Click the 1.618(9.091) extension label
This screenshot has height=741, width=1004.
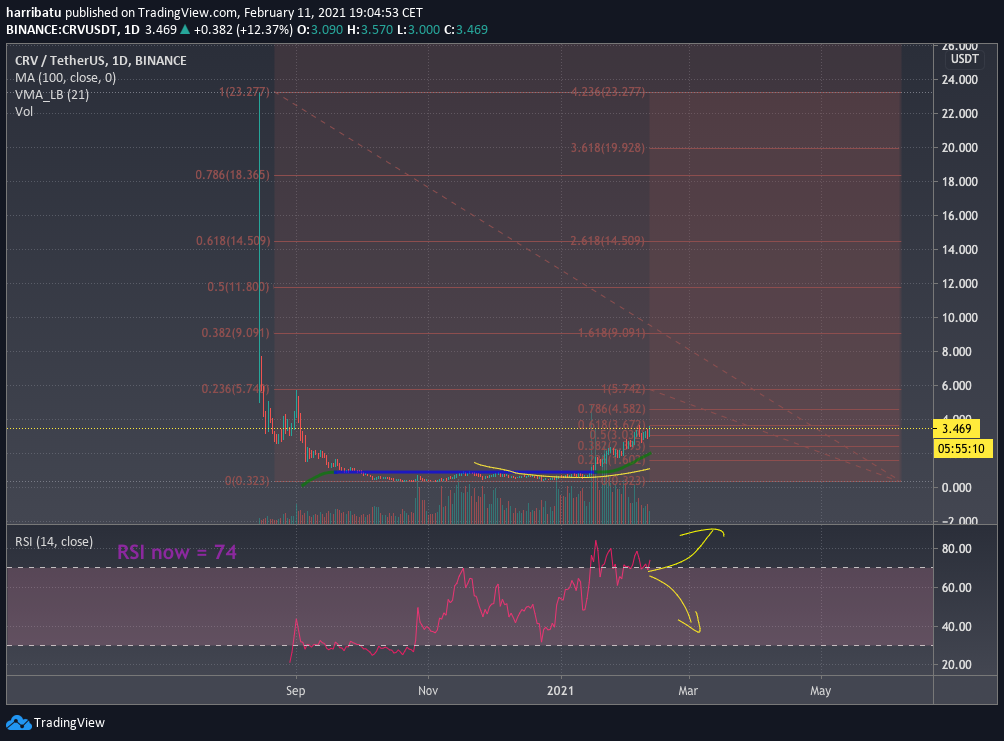coord(611,332)
